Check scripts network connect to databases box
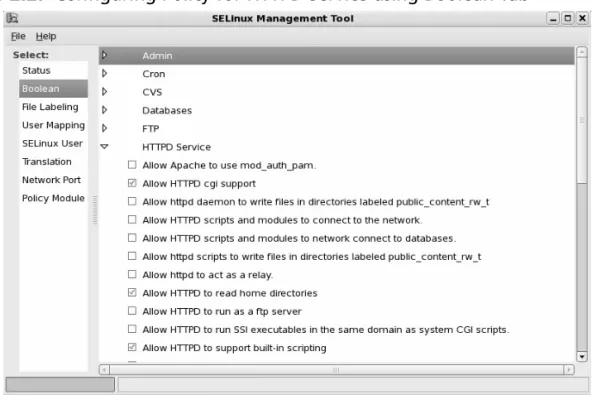The width and height of the screenshot is (592, 395). coord(132,238)
